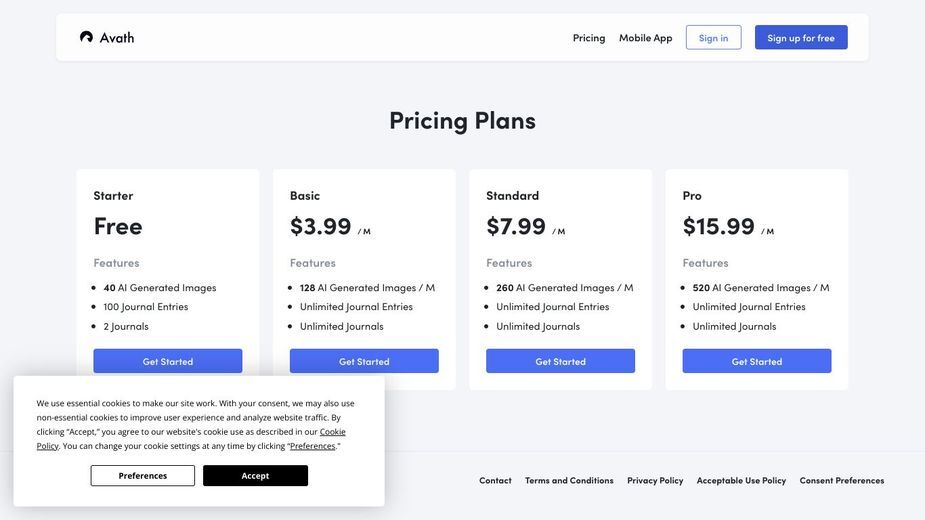Open the Privacy Policy footer link
Viewport: 925px width, 520px height.
pos(655,480)
